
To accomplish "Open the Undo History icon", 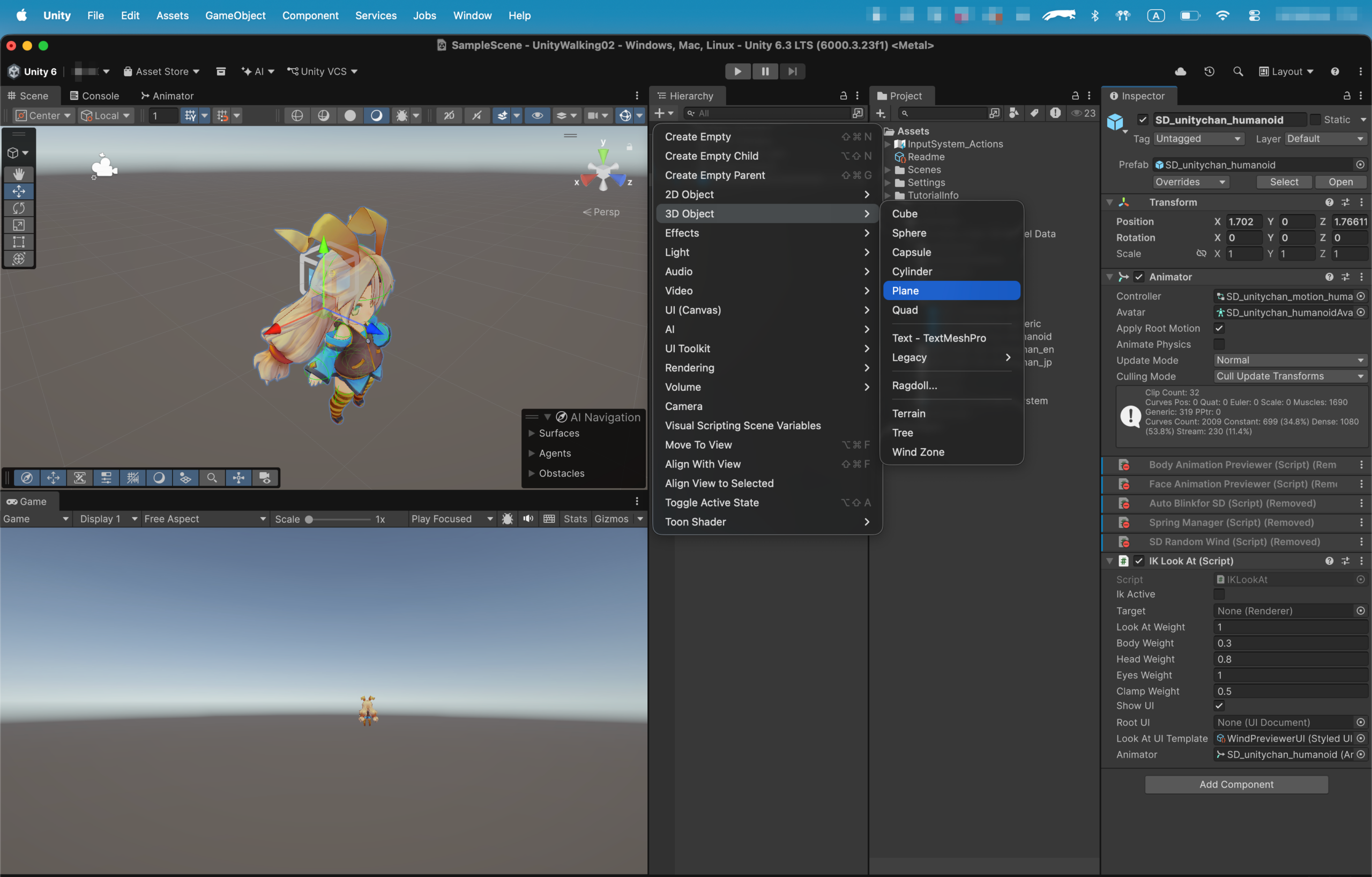I will coord(1209,71).
